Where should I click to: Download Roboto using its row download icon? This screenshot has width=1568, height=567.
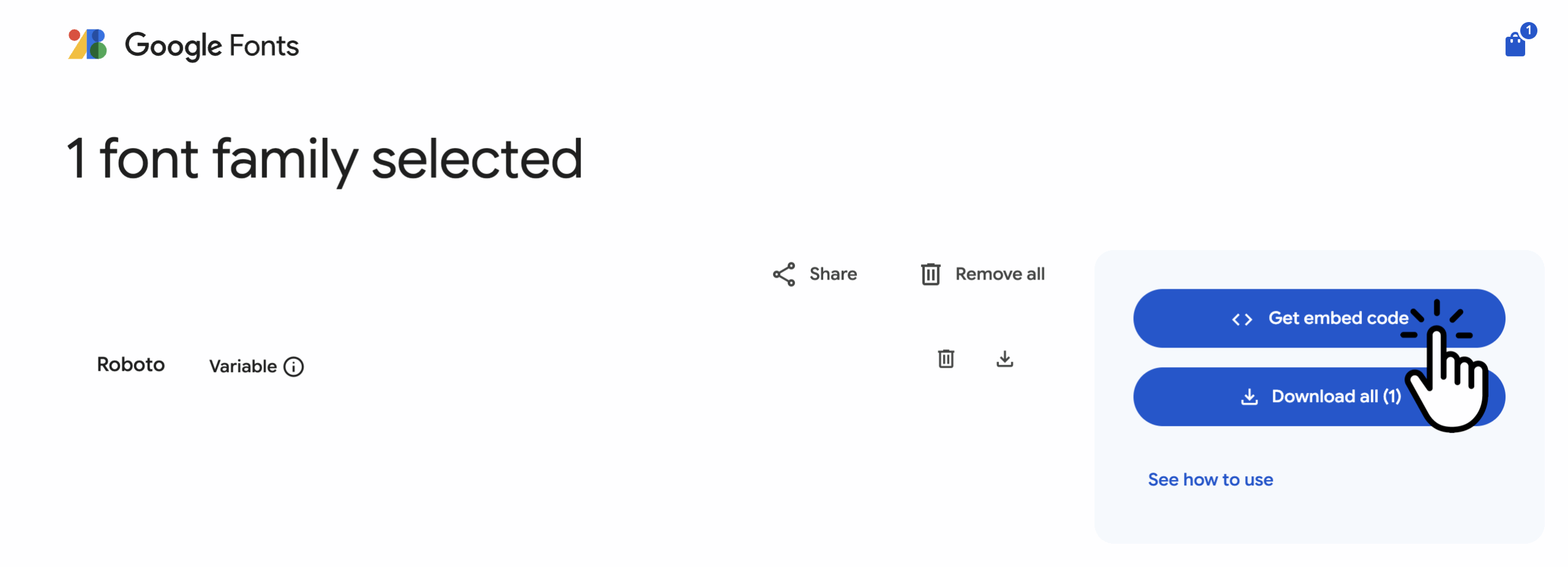[1005, 359]
